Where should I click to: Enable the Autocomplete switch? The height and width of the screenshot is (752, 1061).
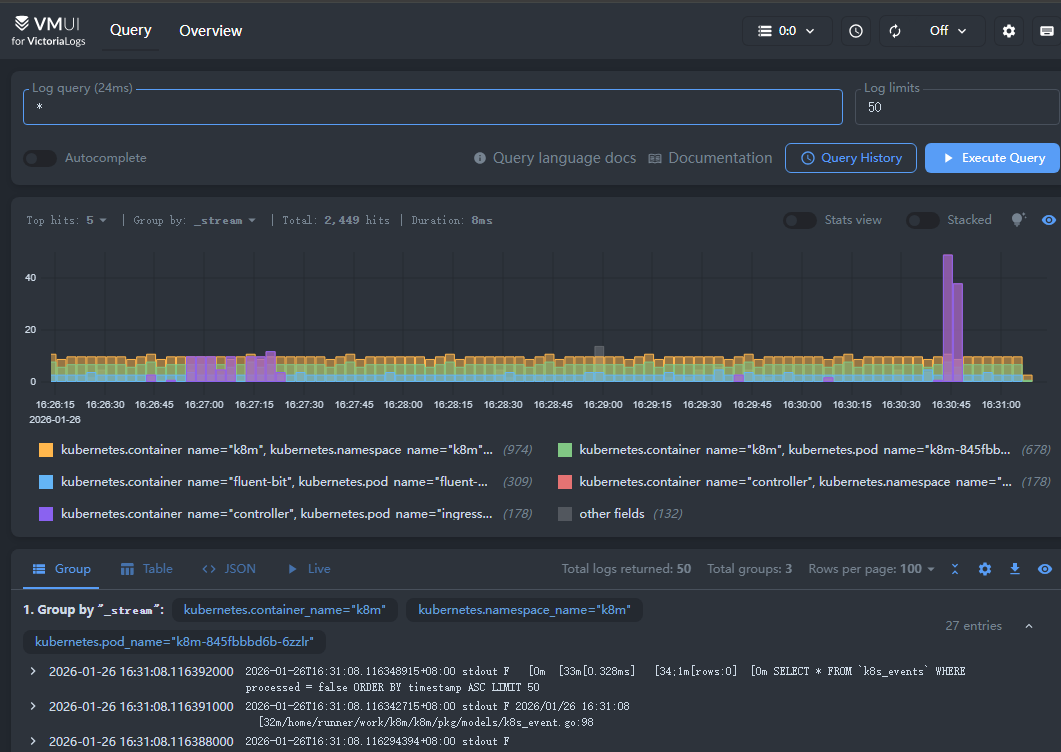pos(40,158)
